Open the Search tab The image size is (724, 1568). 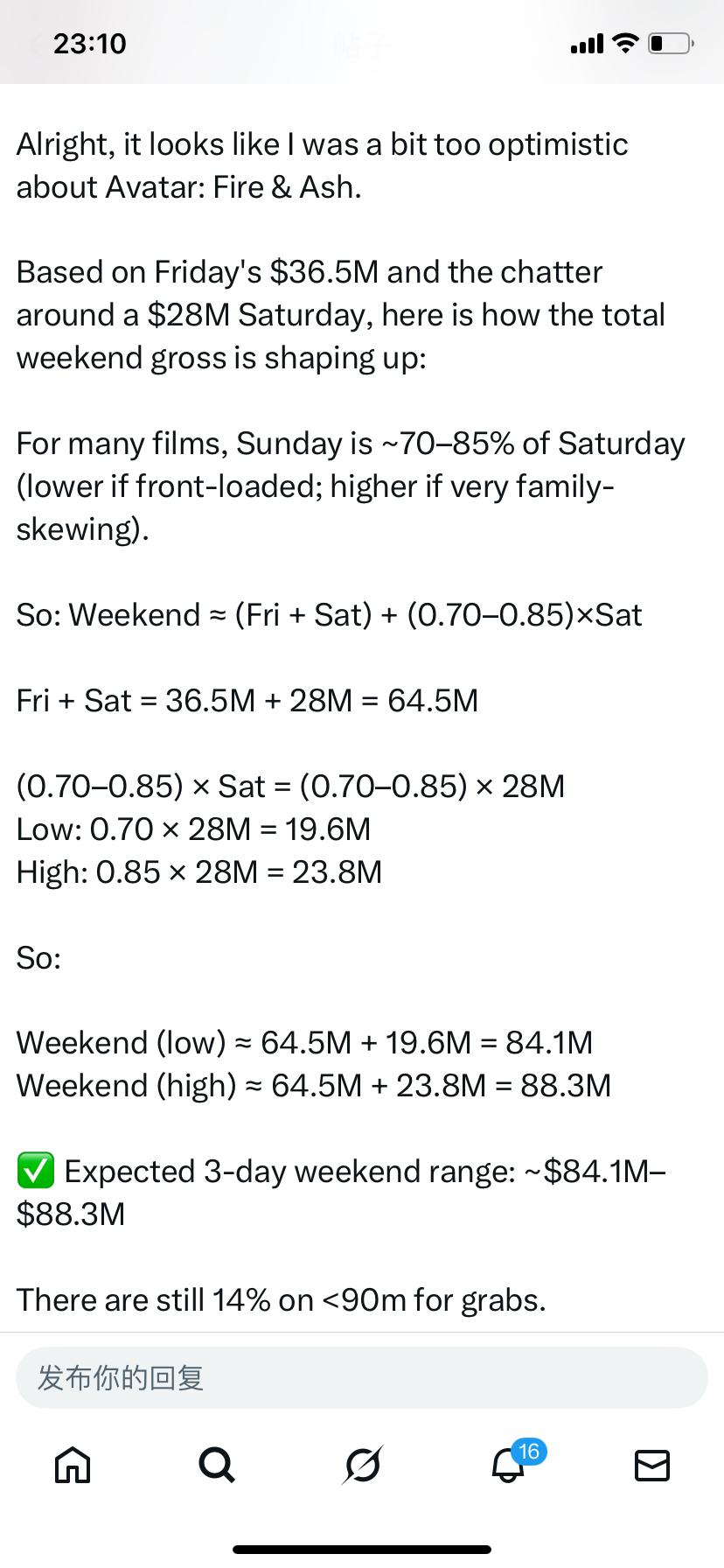217,1465
